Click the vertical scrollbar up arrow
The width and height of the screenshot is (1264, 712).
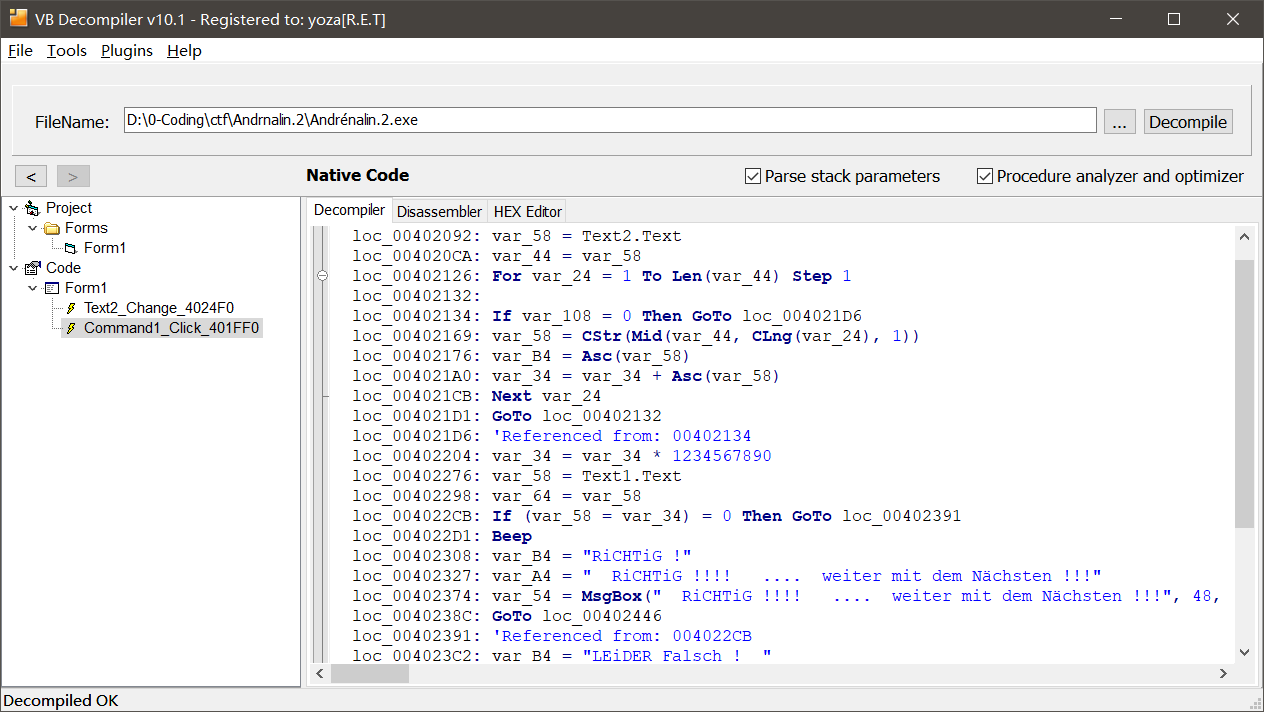pyautogui.click(x=1244, y=238)
